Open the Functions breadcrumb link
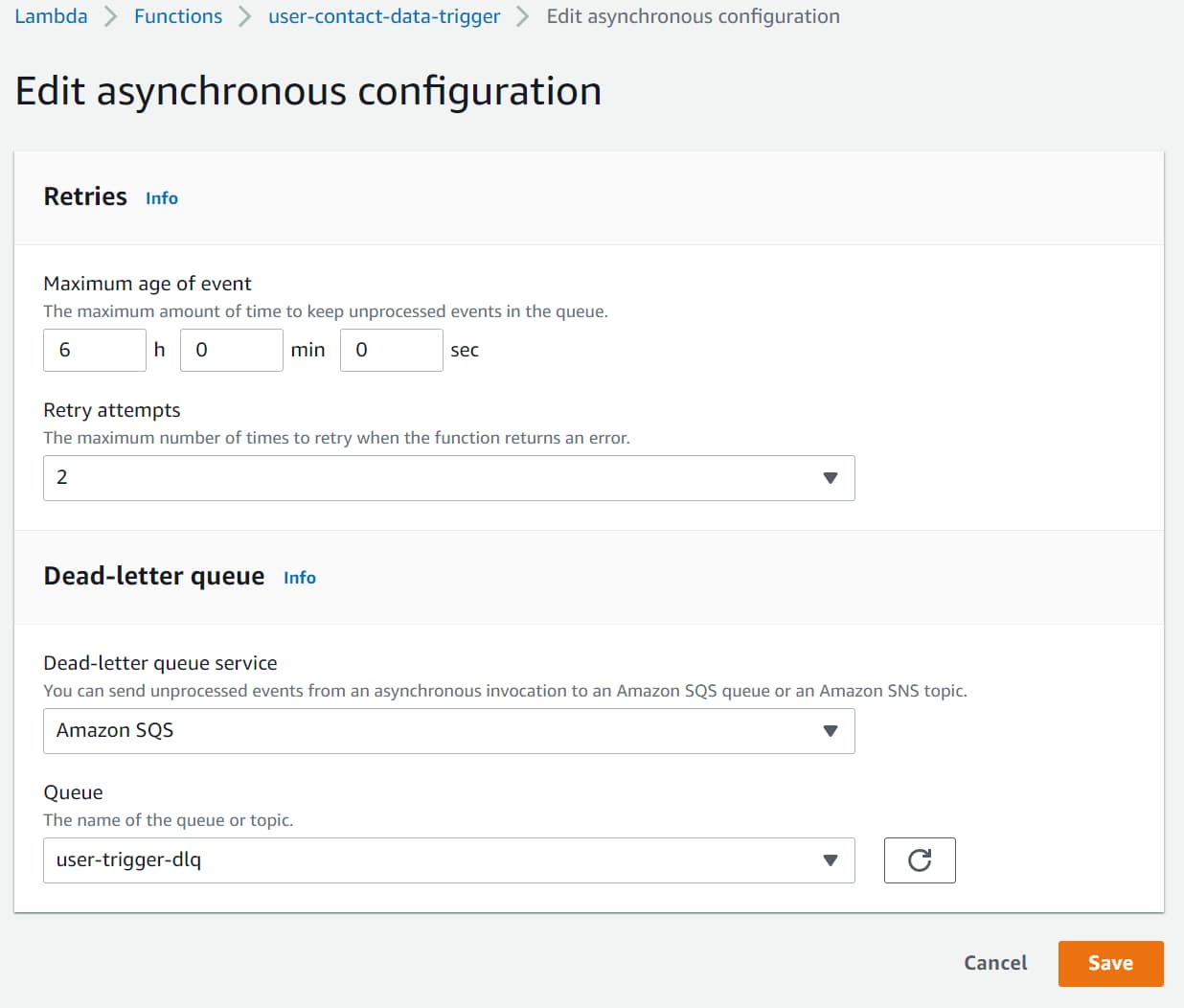This screenshot has width=1184, height=1008. (178, 16)
